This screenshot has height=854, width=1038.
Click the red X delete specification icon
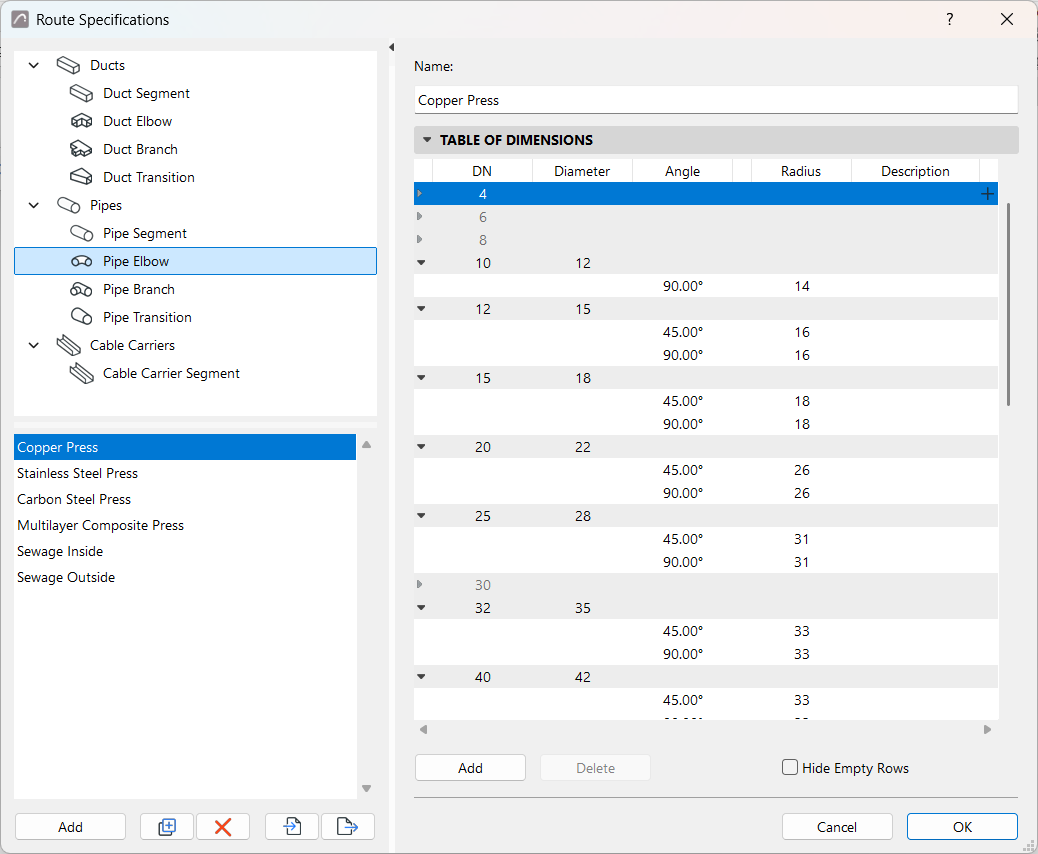(223, 827)
